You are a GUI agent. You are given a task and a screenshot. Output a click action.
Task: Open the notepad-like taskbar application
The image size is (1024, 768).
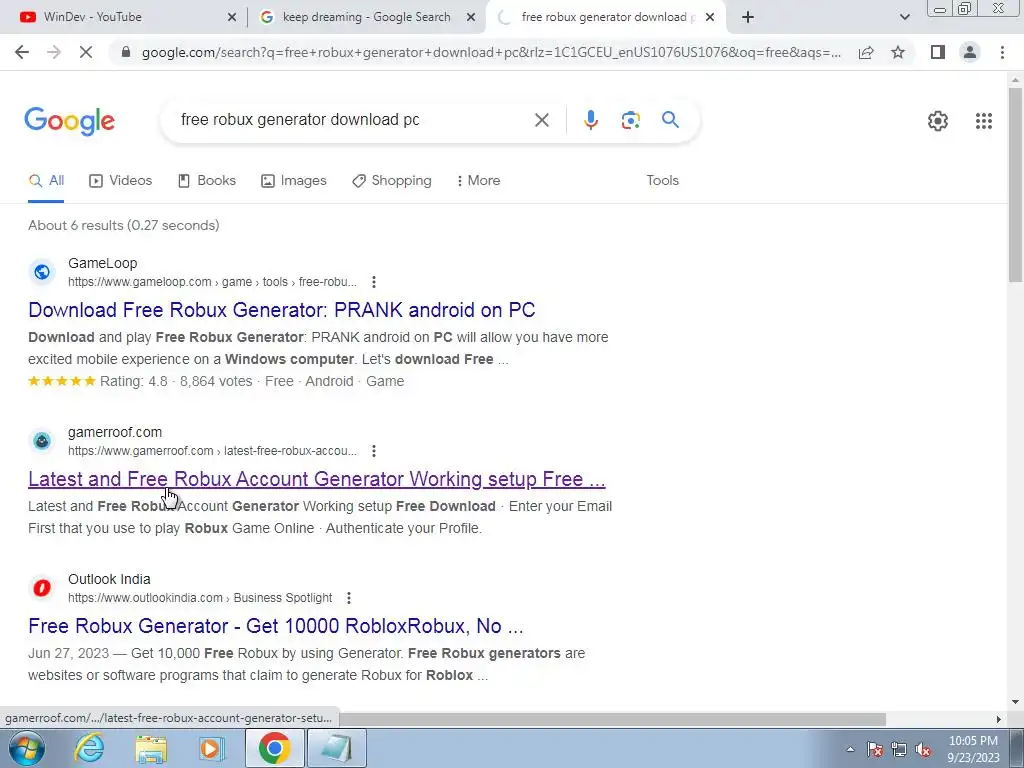point(337,748)
